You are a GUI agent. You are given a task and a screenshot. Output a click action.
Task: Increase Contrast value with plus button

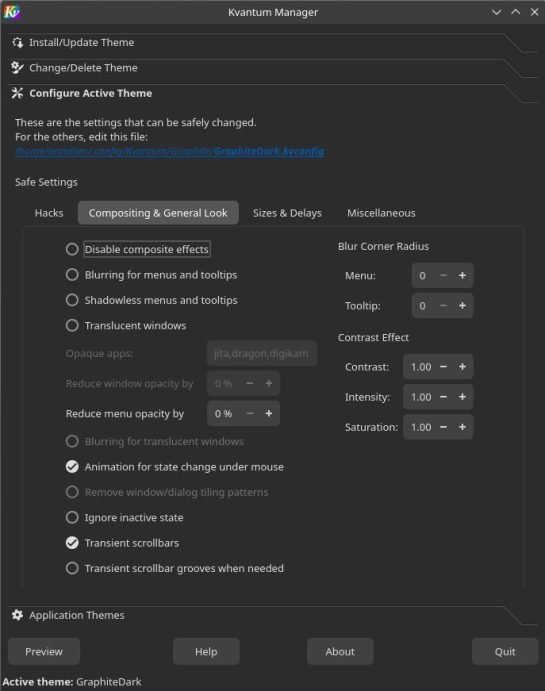(462, 367)
